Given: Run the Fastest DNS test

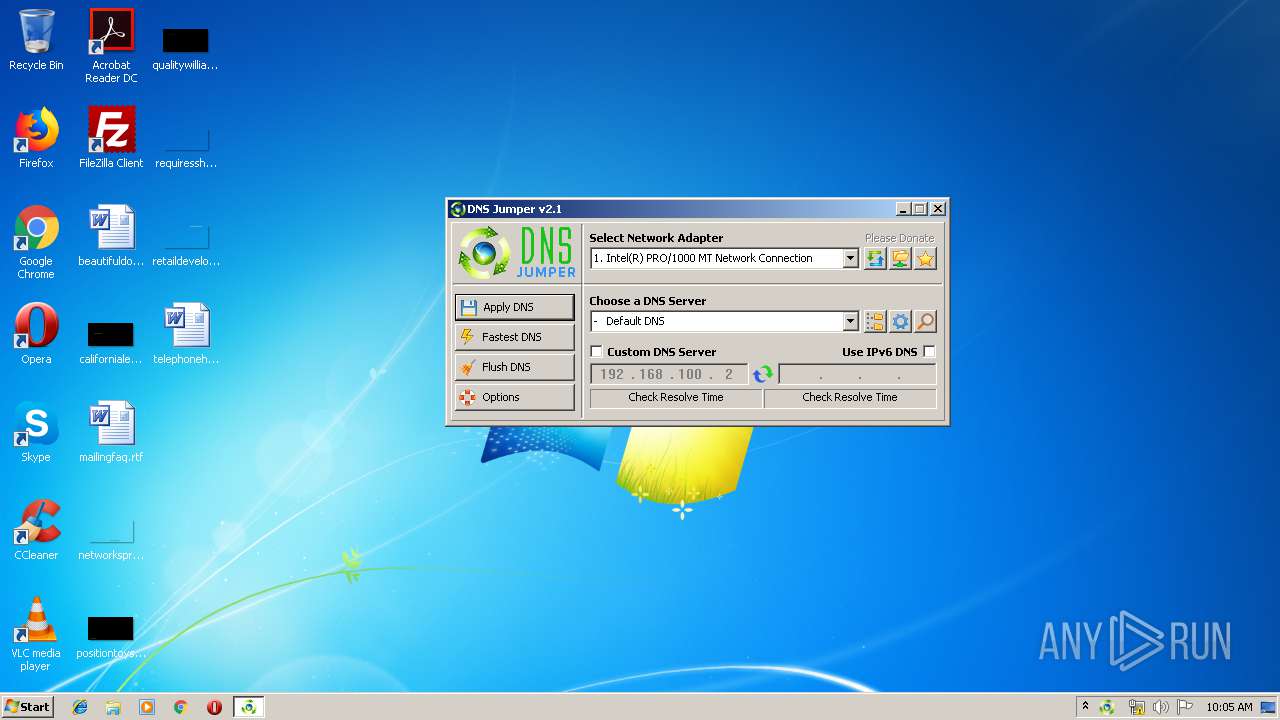Looking at the screenshot, I should coord(514,337).
